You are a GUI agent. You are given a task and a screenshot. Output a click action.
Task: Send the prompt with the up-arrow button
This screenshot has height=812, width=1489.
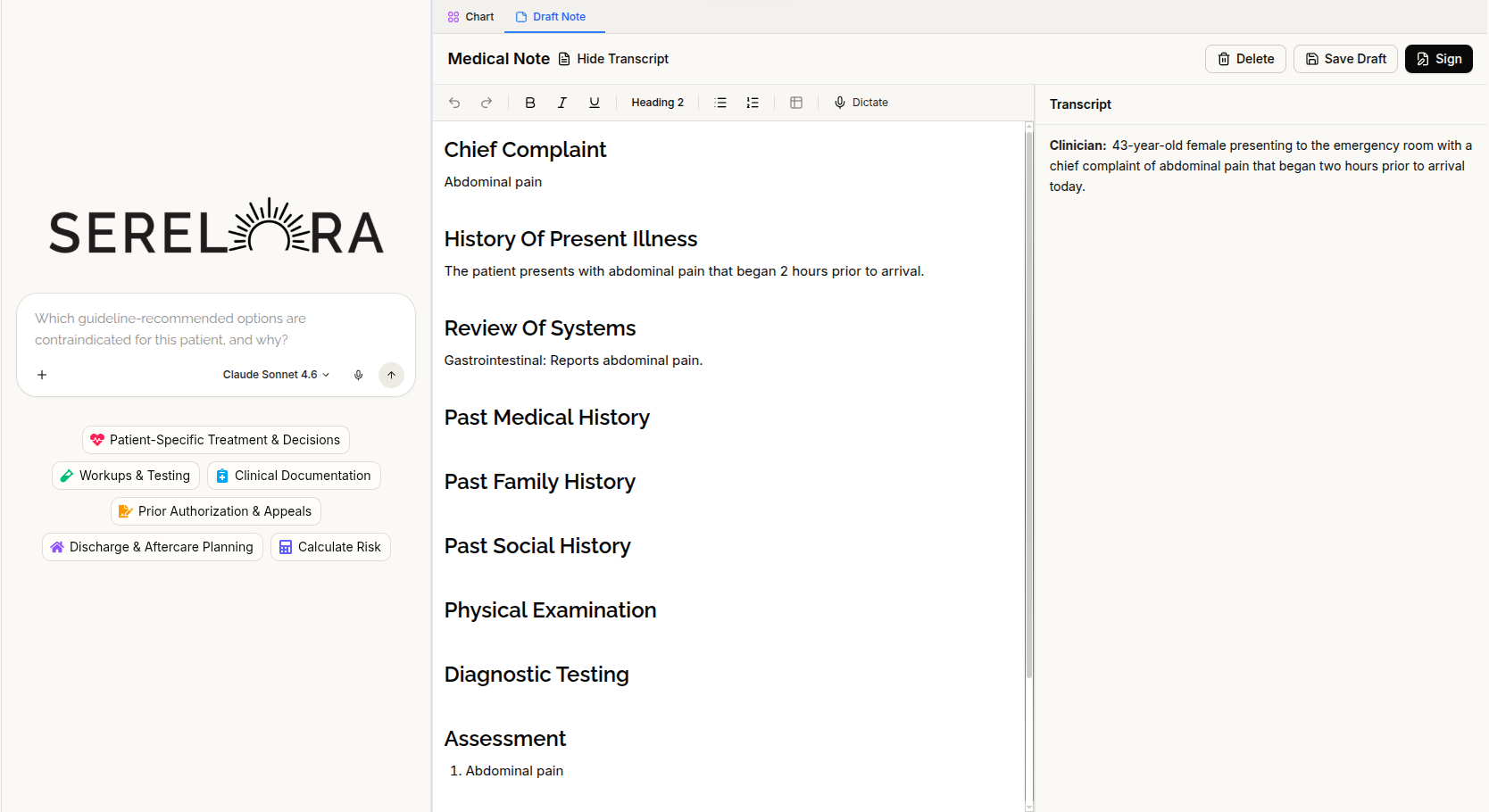coord(391,375)
